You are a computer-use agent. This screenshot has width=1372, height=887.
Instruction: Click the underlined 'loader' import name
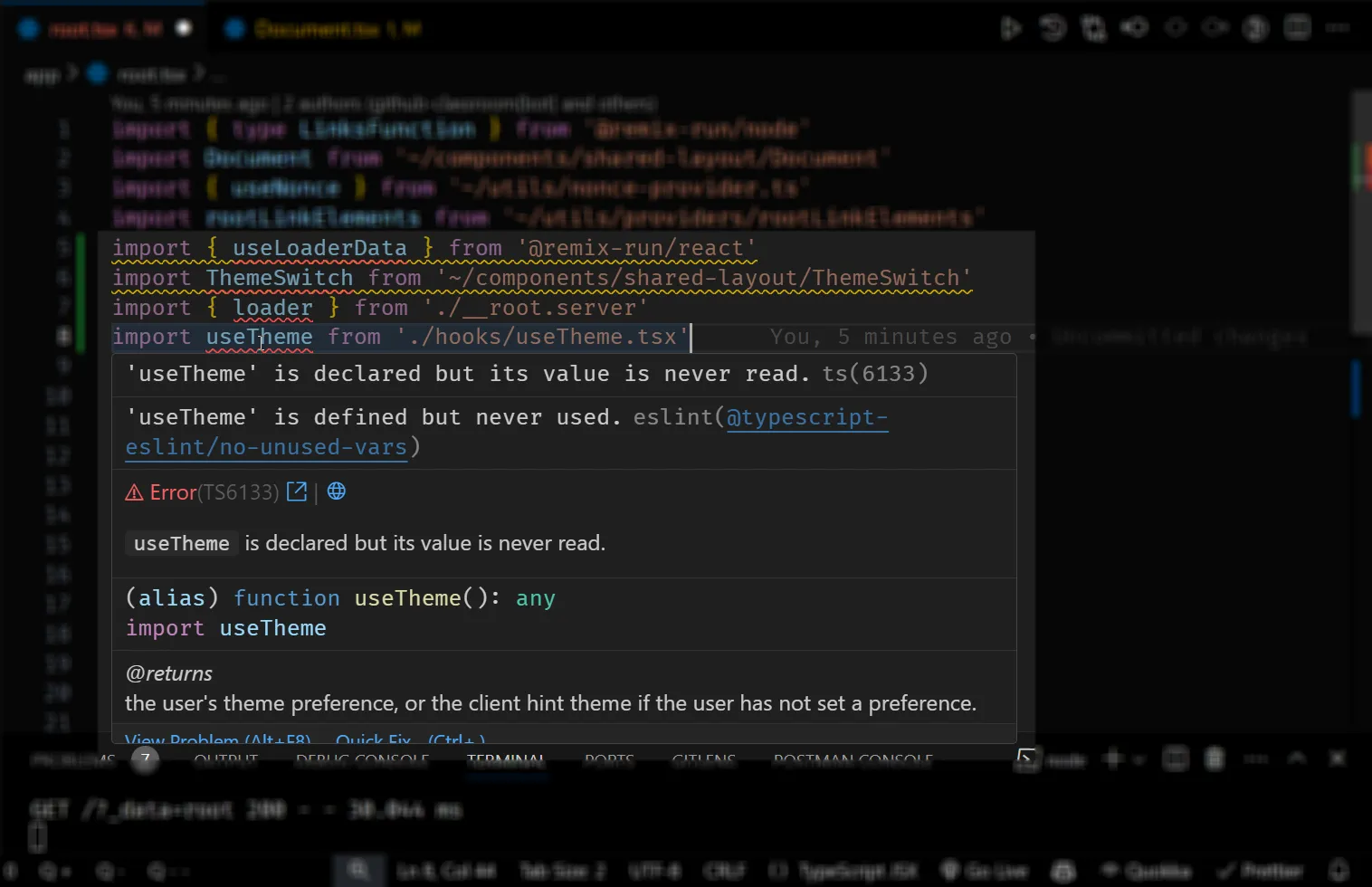point(272,308)
